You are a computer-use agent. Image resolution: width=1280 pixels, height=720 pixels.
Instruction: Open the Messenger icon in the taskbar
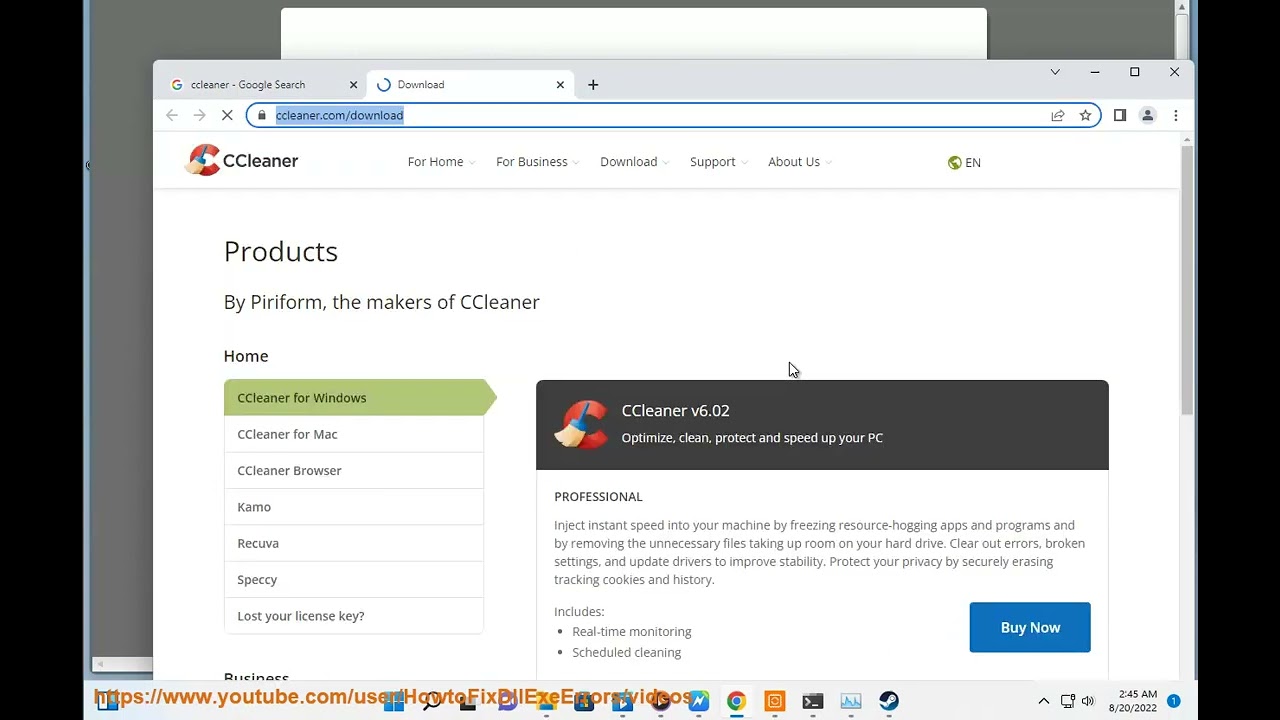coord(698,701)
